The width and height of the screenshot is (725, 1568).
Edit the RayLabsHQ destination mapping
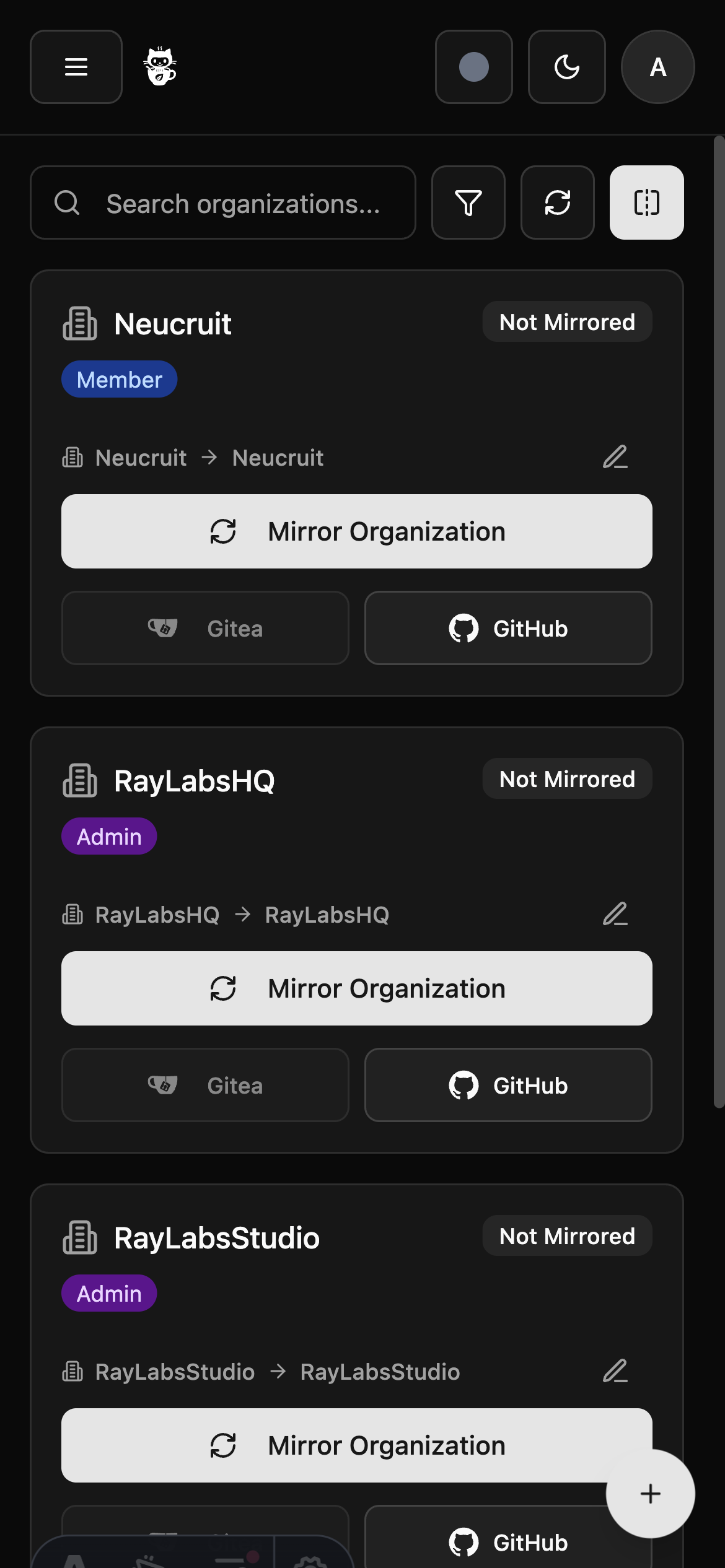[616, 915]
